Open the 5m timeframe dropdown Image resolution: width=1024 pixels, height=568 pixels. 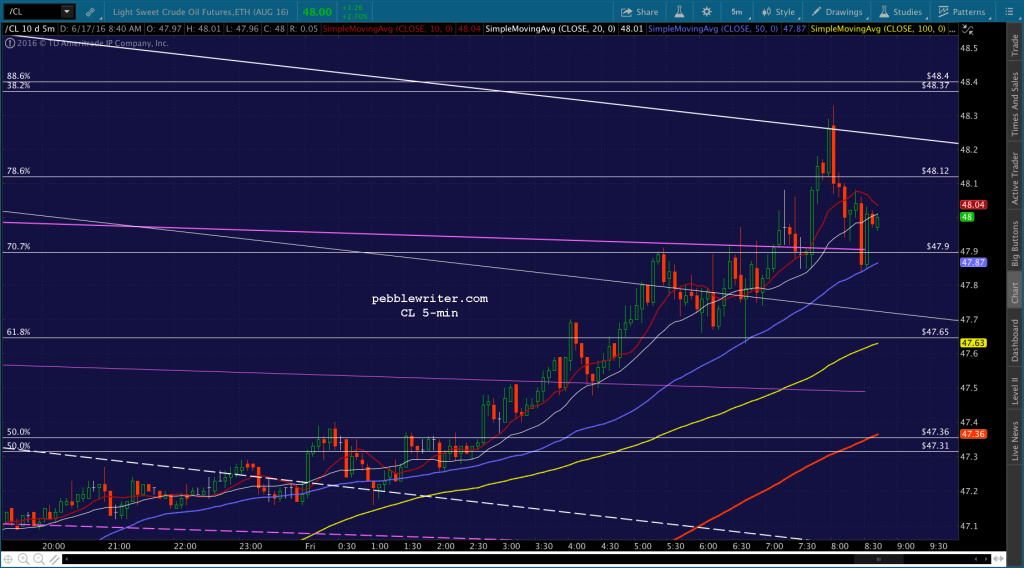click(x=737, y=12)
